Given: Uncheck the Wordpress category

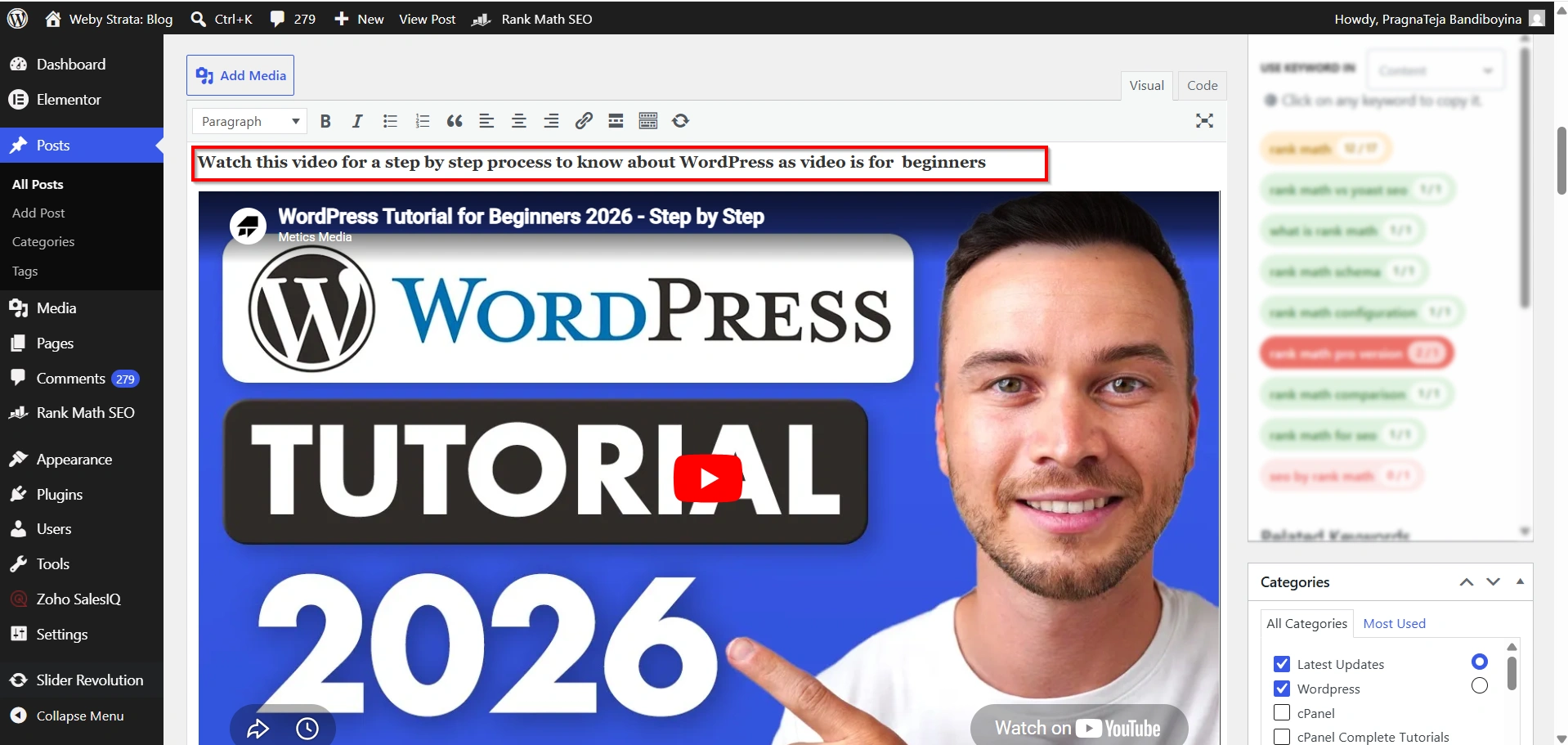Looking at the screenshot, I should coord(1282,689).
